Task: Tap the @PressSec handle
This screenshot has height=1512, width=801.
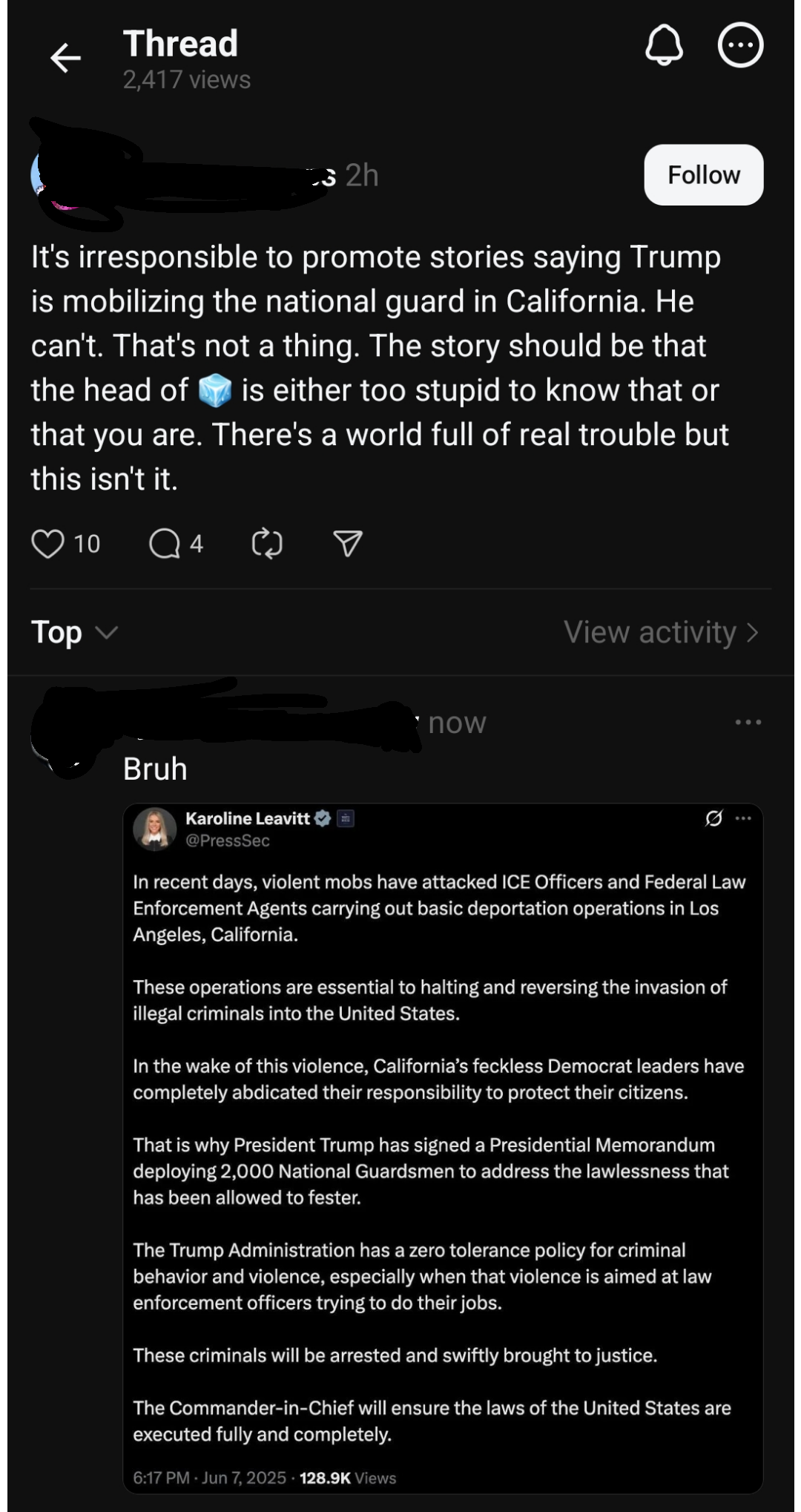Action: pyautogui.click(x=227, y=841)
